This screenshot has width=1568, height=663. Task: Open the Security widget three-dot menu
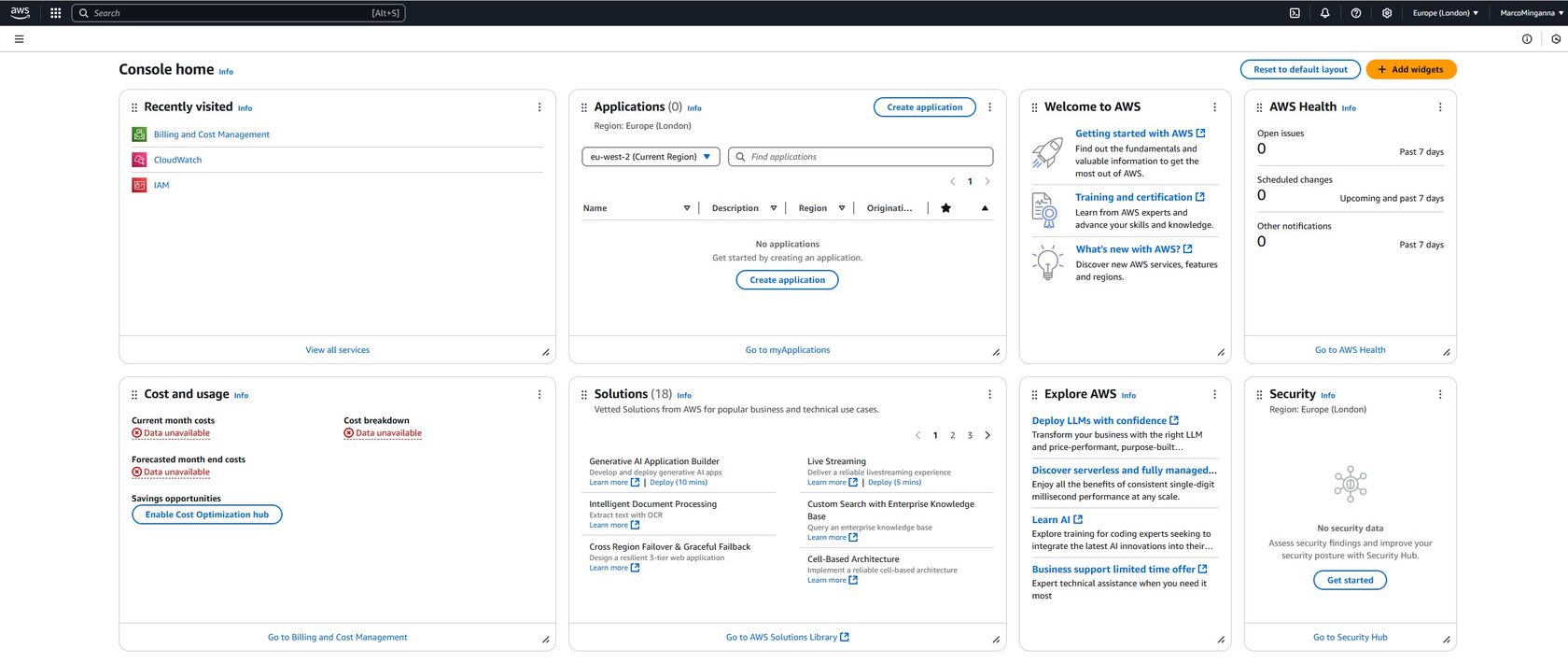(1440, 395)
